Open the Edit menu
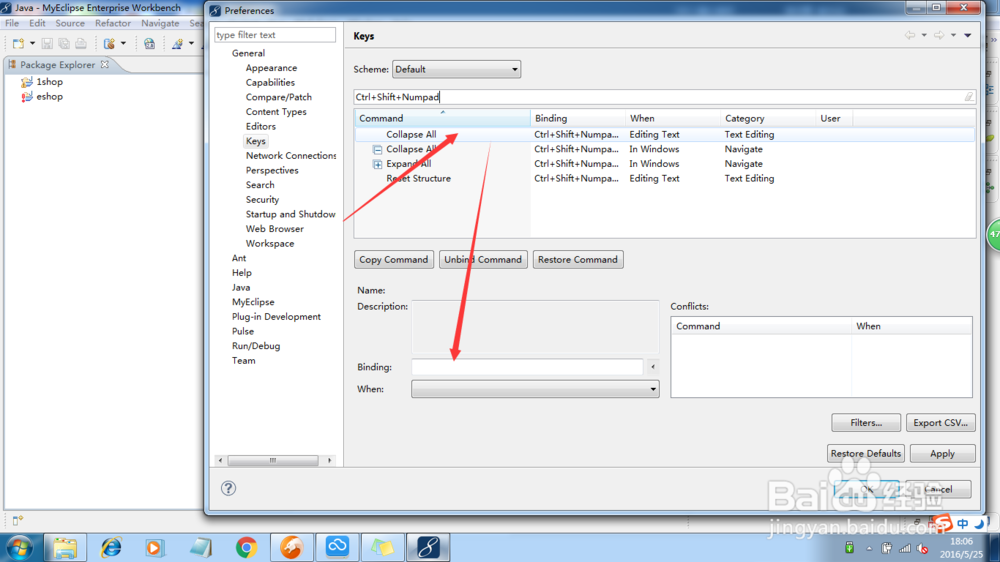 tap(37, 23)
